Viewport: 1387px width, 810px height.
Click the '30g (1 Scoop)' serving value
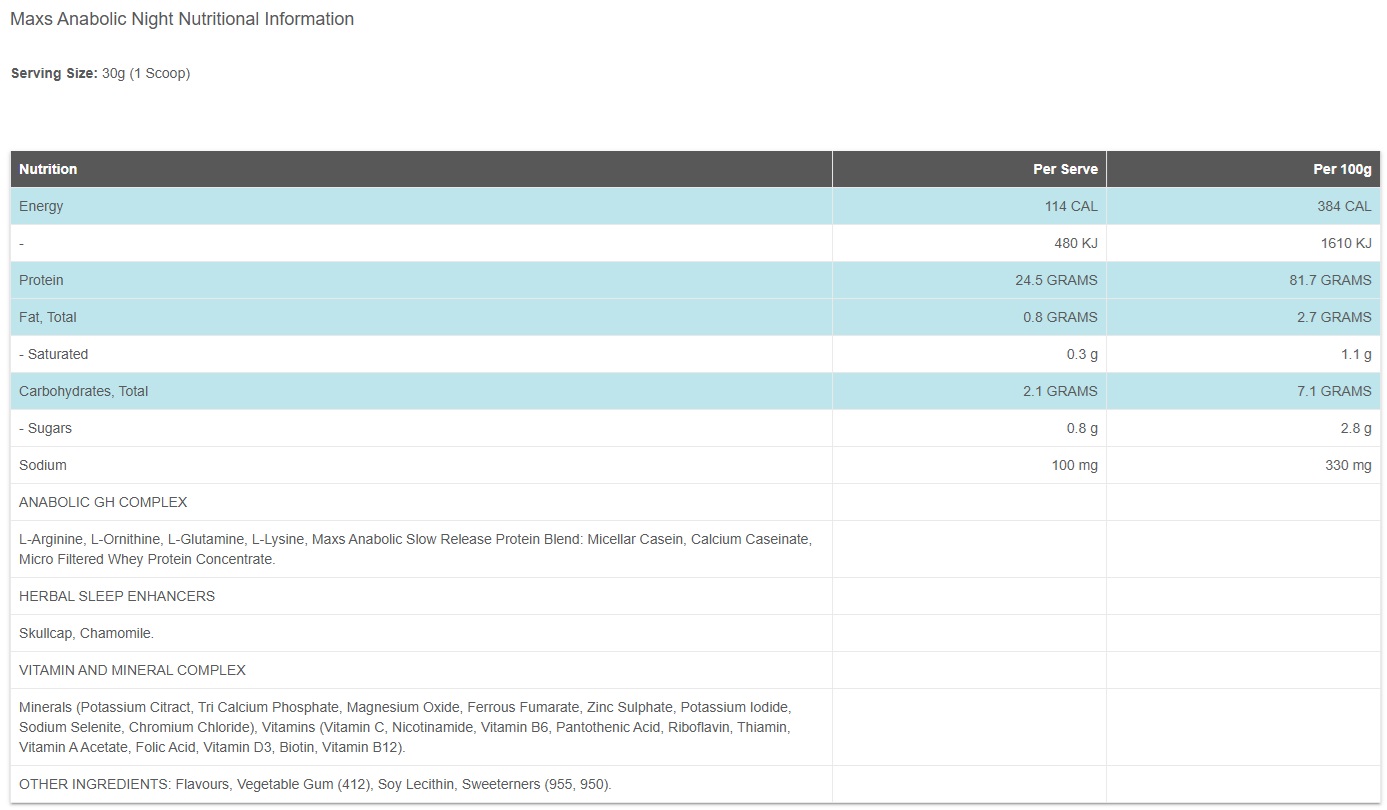tap(146, 73)
